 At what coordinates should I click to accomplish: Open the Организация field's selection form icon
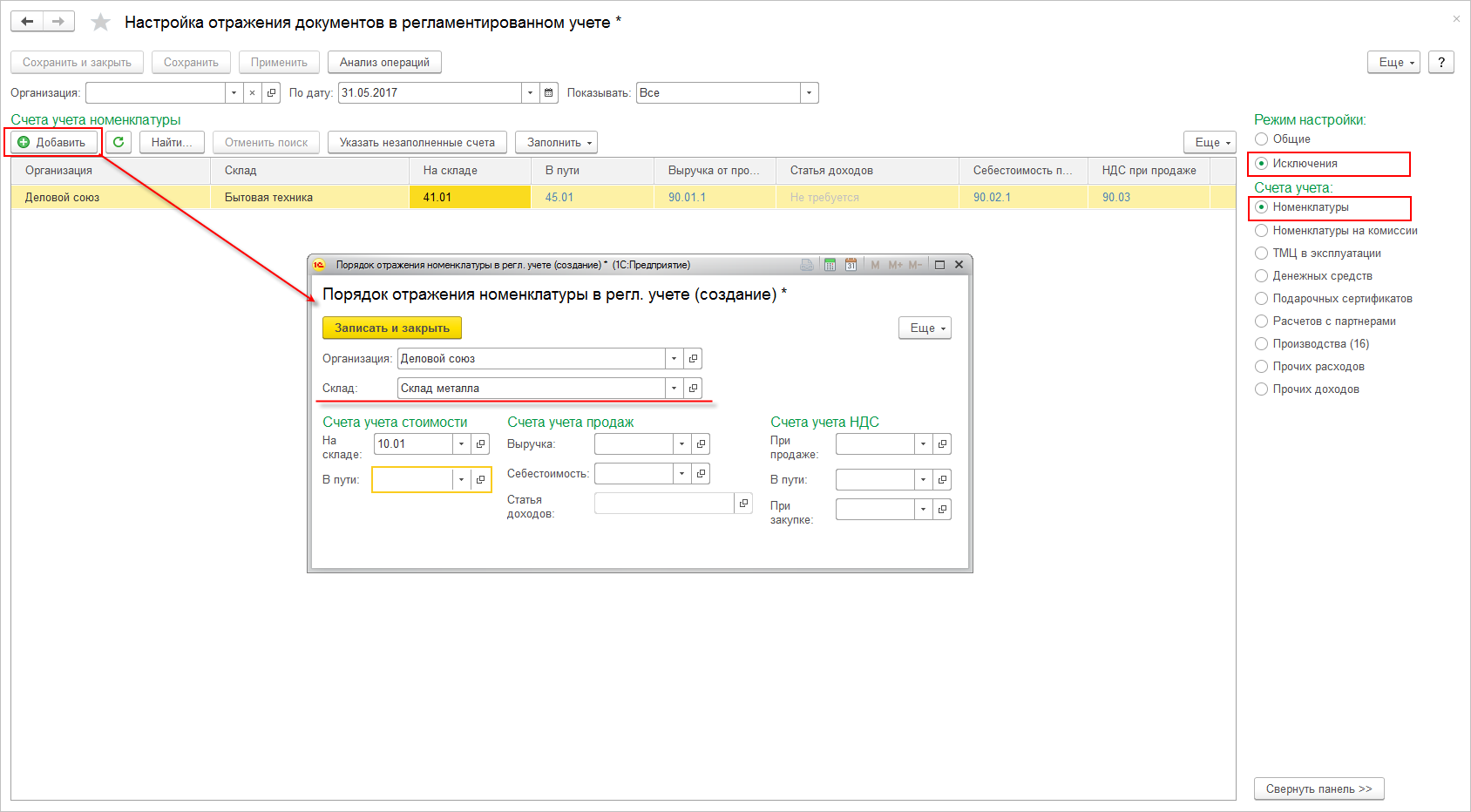271,92
